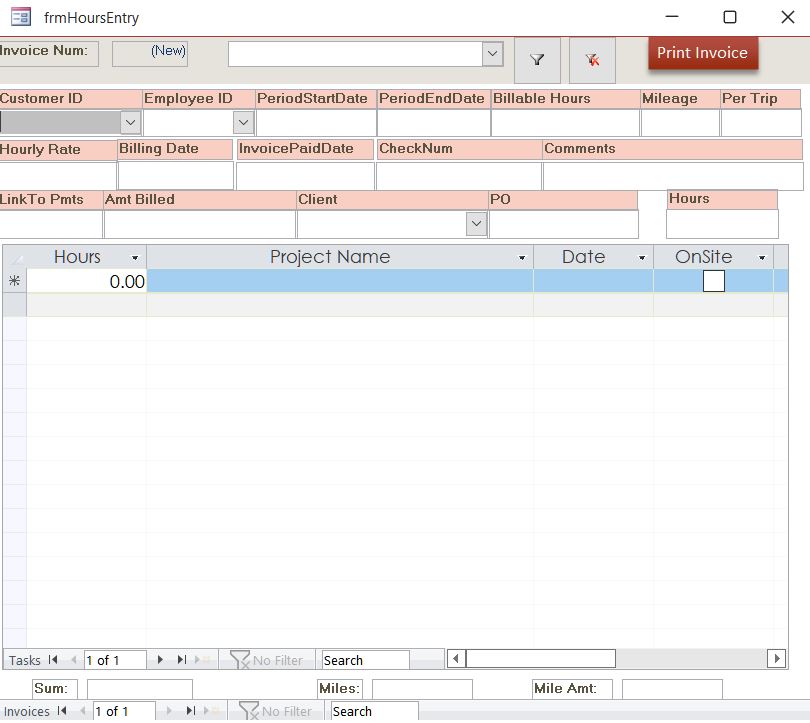
Task: Select the new-record row selector asterisk
Action: (x=14, y=281)
